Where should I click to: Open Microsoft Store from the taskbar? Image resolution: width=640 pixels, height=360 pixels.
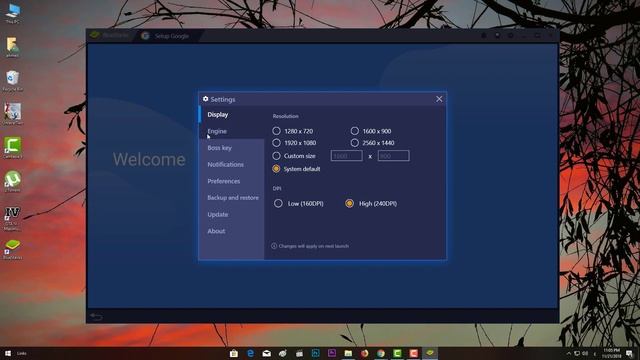pos(234,353)
